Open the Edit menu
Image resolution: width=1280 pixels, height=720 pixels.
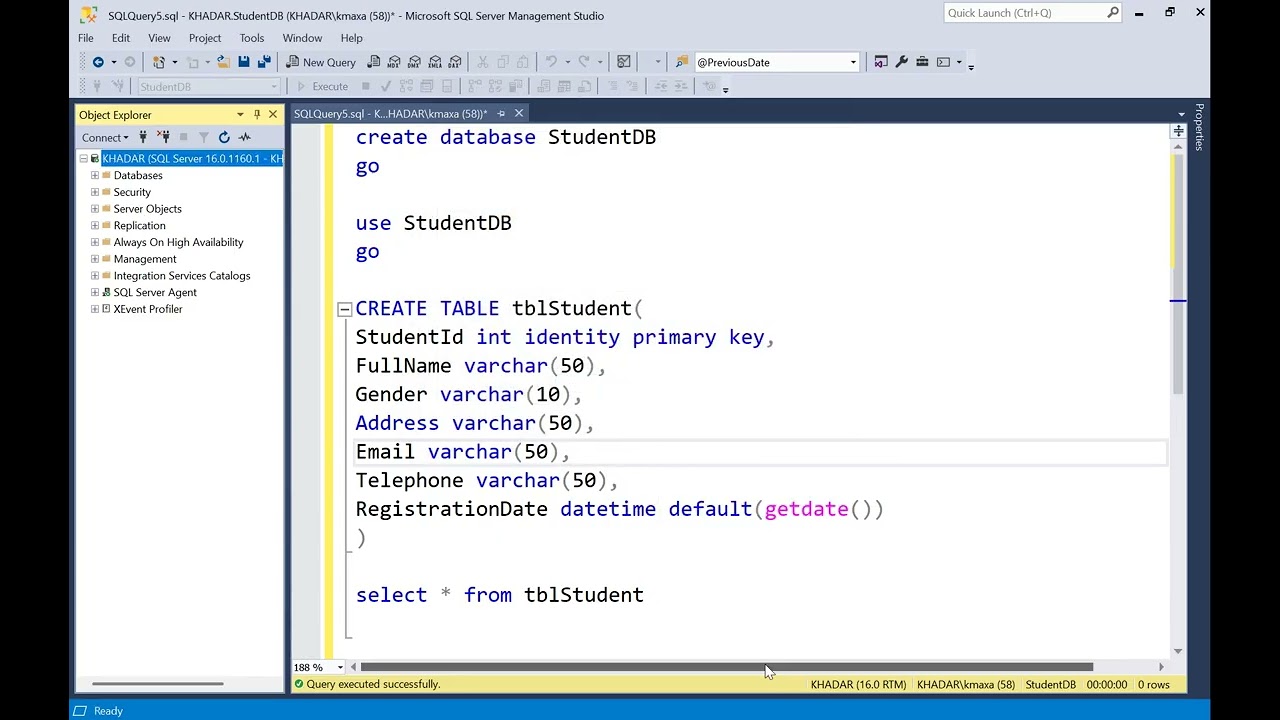(x=121, y=38)
